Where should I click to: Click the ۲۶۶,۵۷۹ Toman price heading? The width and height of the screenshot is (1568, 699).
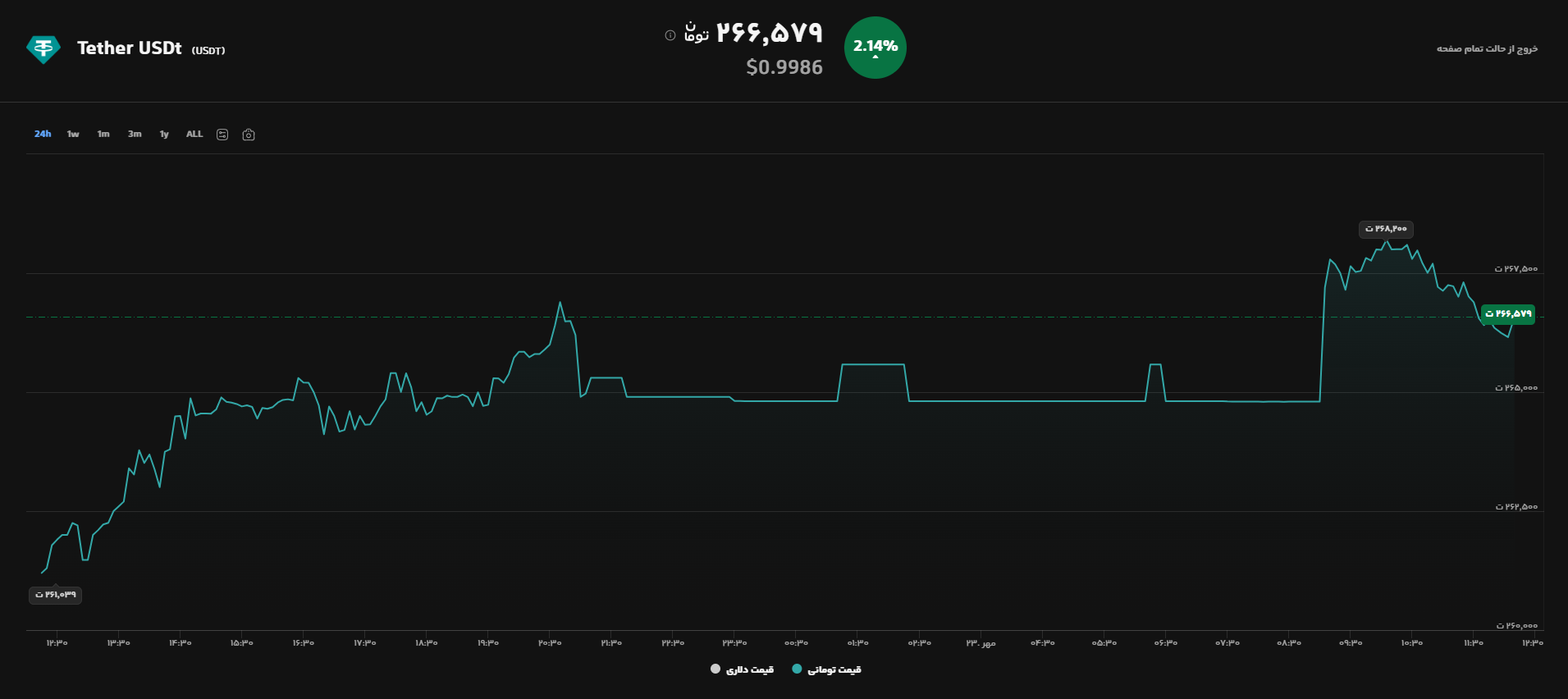(770, 33)
